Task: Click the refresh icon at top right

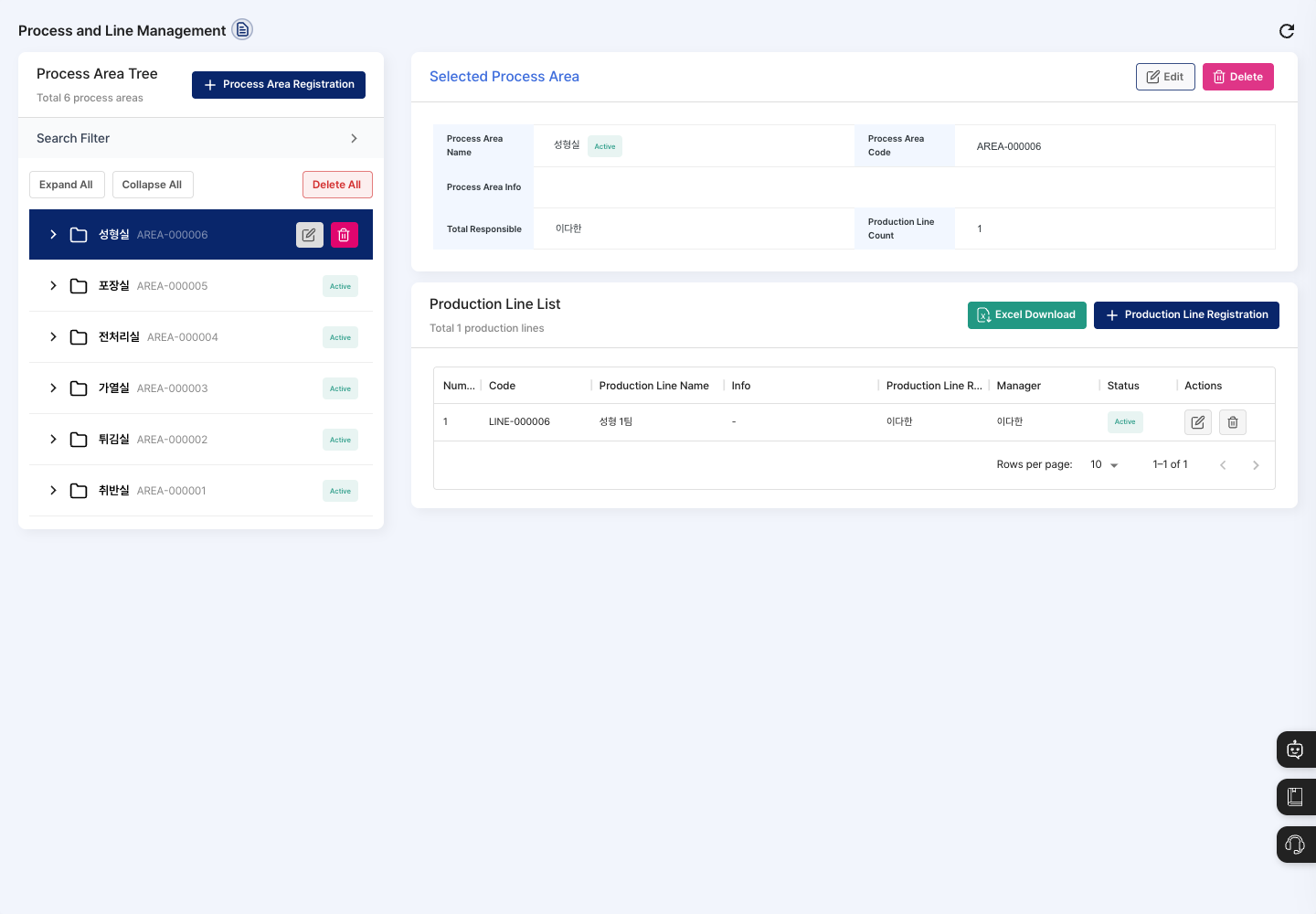Action: point(1287,31)
